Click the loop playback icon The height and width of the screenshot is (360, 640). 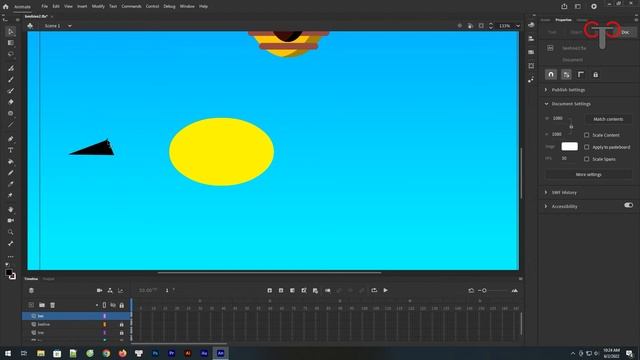374,291
